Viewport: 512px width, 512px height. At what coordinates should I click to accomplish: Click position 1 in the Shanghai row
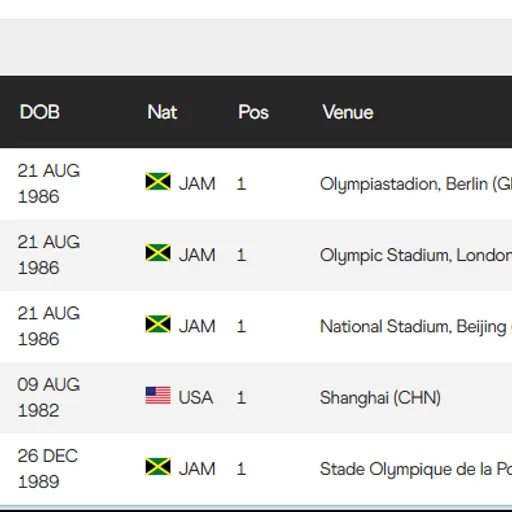pyautogui.click(x=241, y=398)
